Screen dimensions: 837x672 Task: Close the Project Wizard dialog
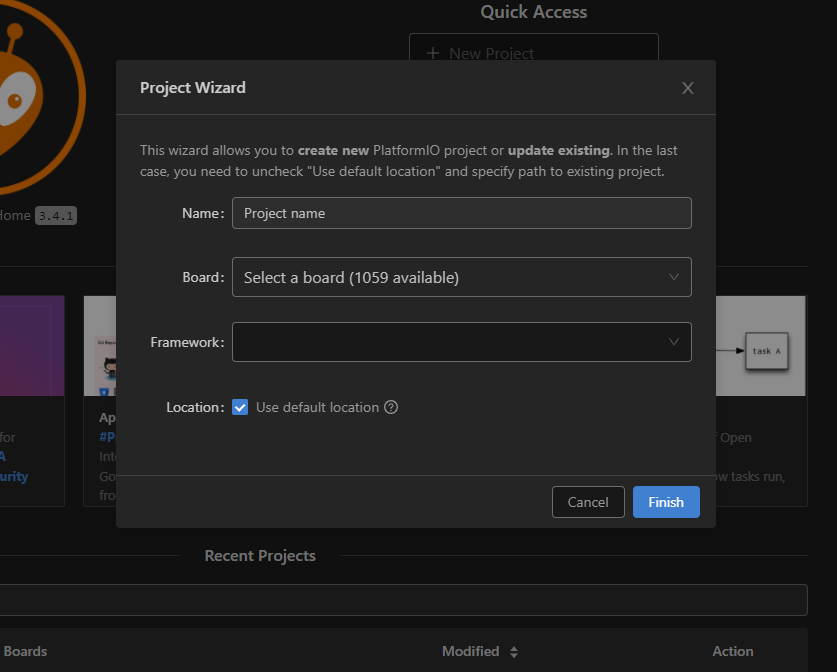687,88
